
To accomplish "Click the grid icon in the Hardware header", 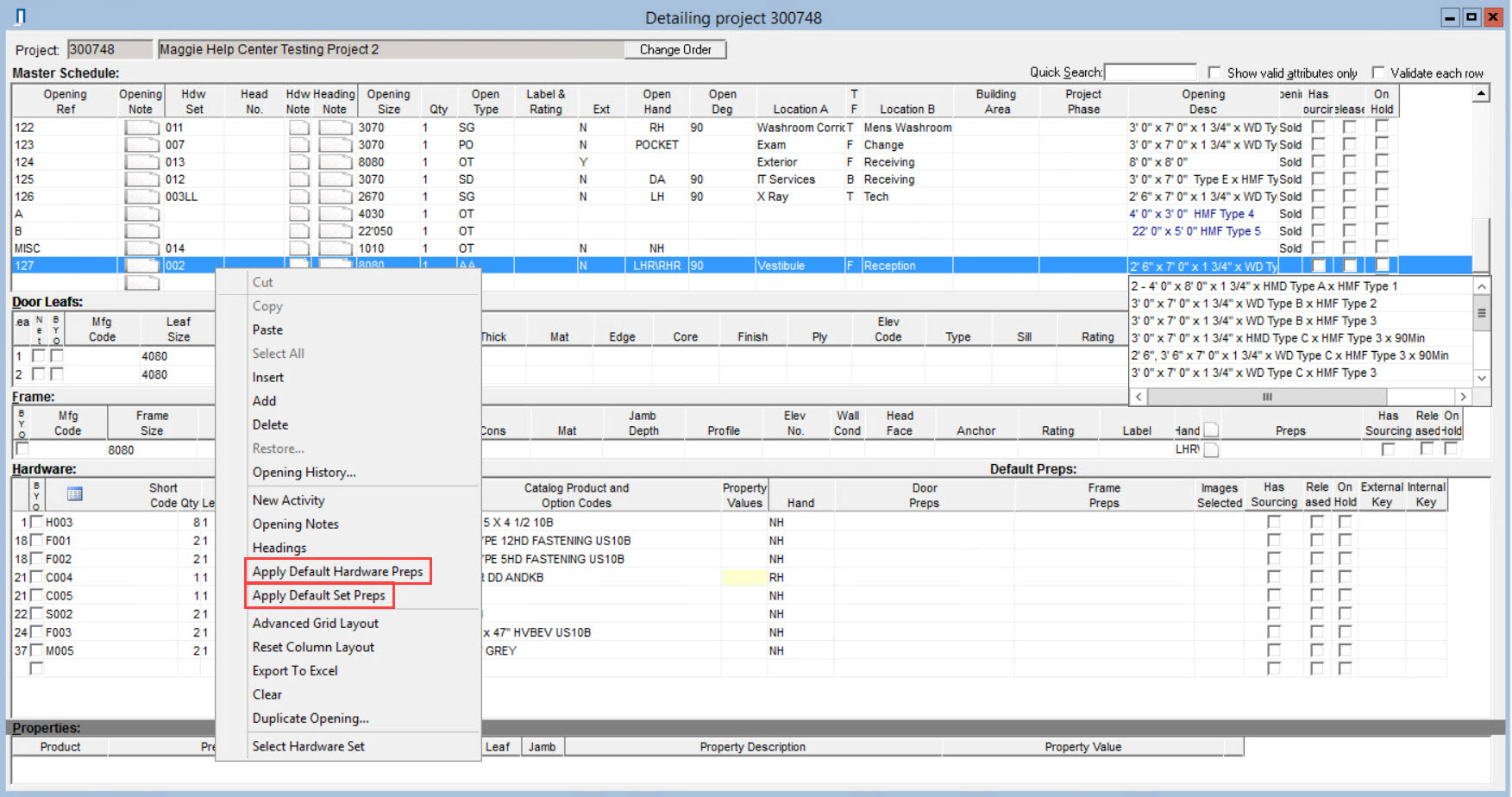I will (74, 494).
